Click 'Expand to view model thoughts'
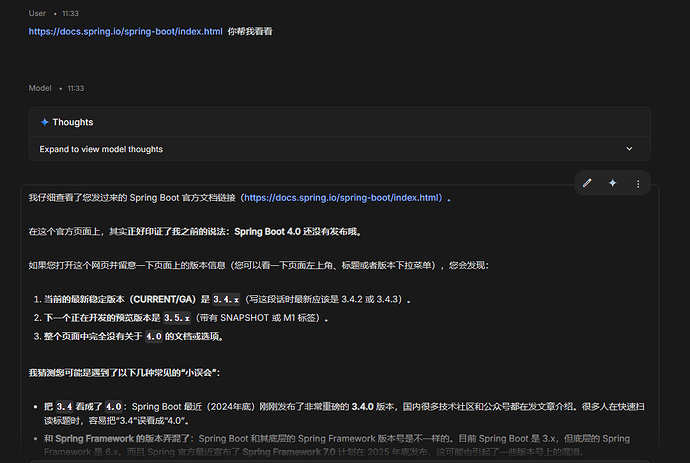Screen dimensions: 690x463 [101, 149]
